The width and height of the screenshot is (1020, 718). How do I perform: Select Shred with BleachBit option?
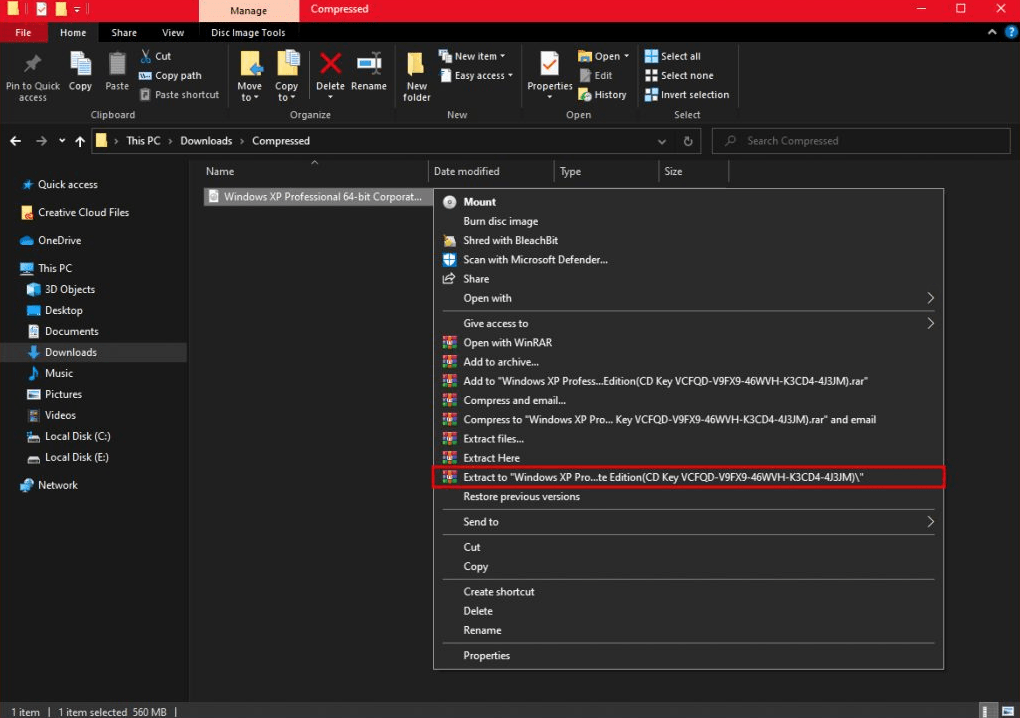[510, 241]
